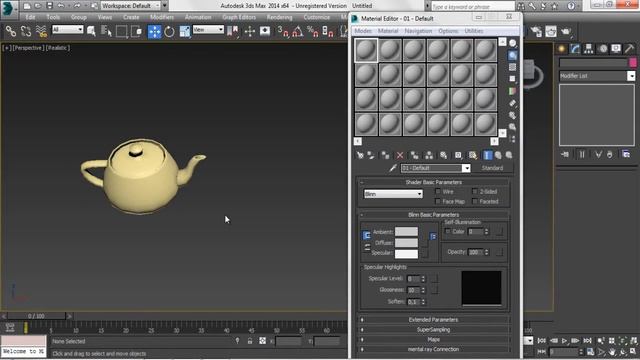Open Hierarchy tab in command panel

pyautogui.click(x=588, y=49)
